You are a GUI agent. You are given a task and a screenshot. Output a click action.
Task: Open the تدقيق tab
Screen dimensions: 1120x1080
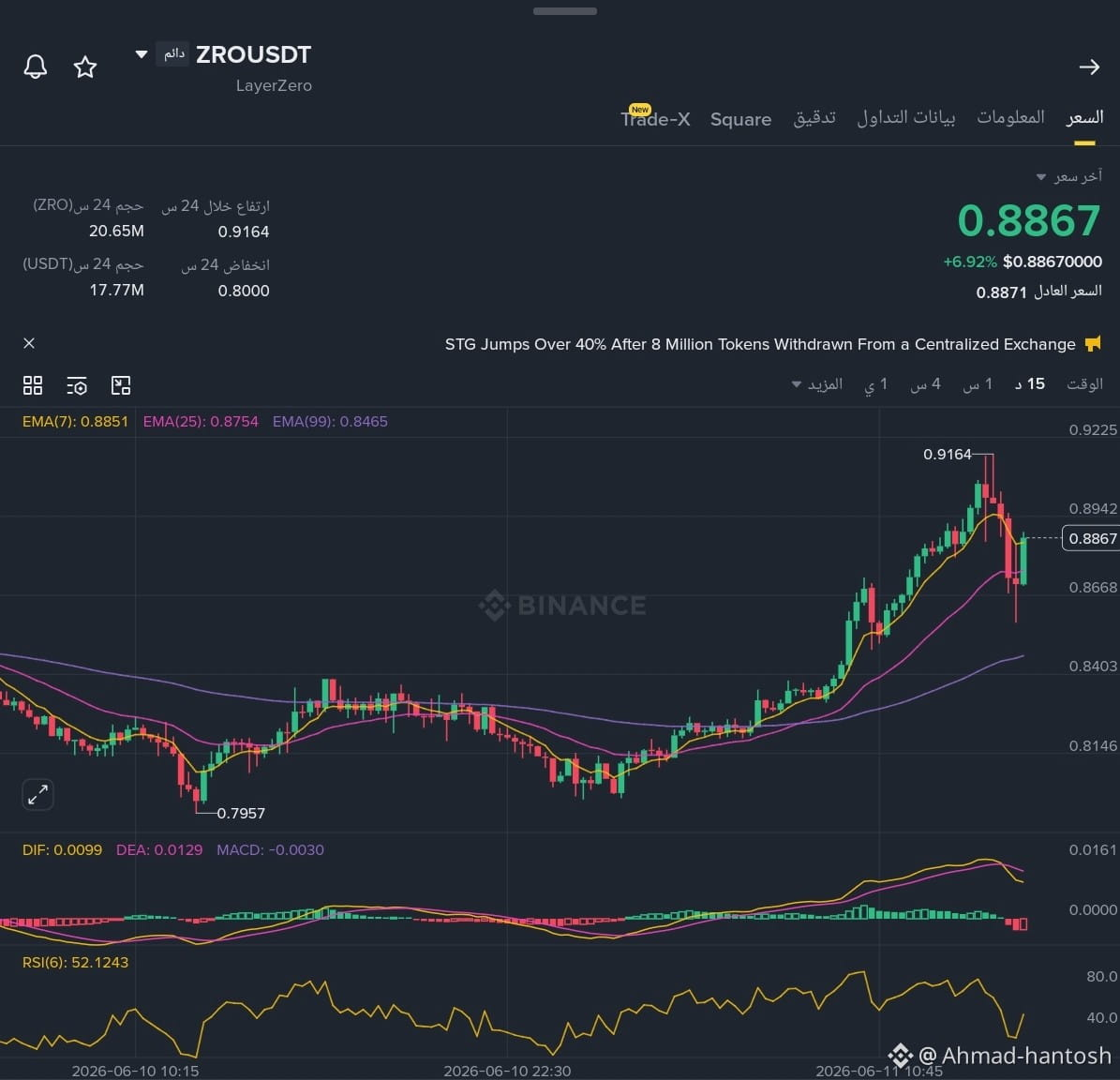[814, 117]
